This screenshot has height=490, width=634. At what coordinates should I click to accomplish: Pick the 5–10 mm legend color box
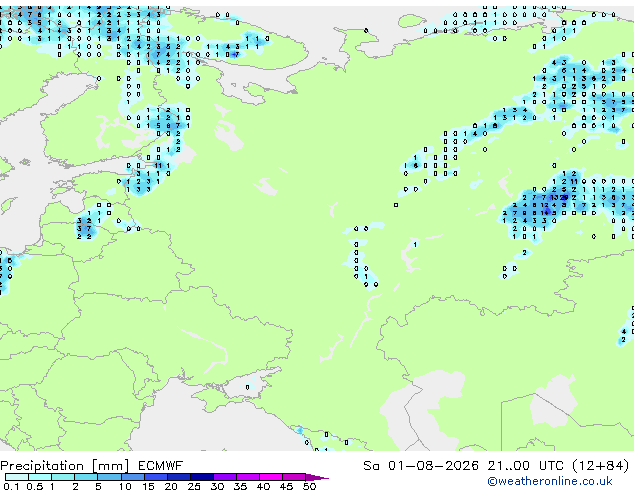click(x=109, y=477)
